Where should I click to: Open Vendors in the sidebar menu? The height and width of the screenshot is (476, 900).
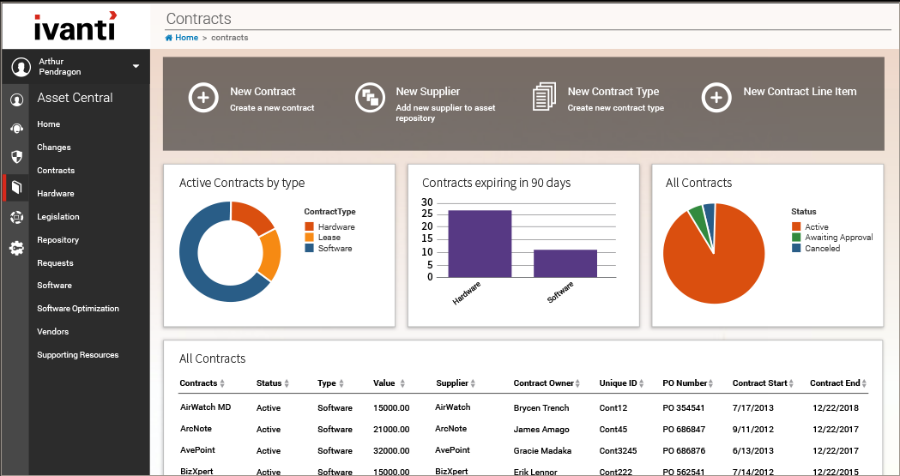pos(53,332)
